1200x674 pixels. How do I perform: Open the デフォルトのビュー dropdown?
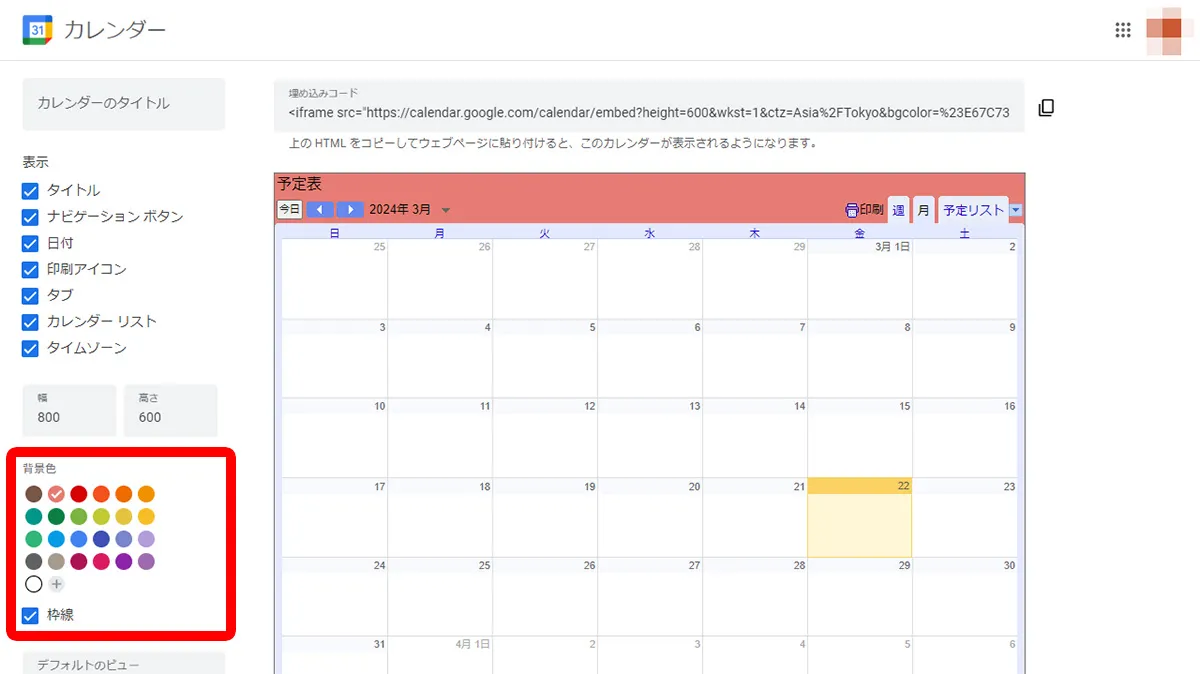123,663
